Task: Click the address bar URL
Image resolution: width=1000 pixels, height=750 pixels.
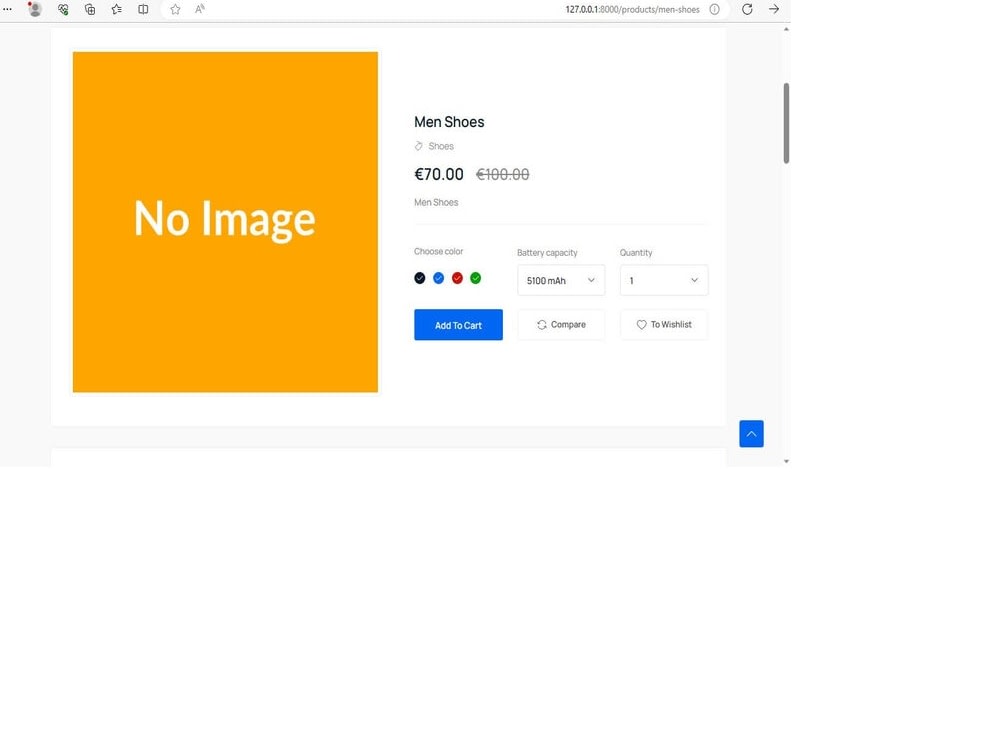Action: (632, 10)
